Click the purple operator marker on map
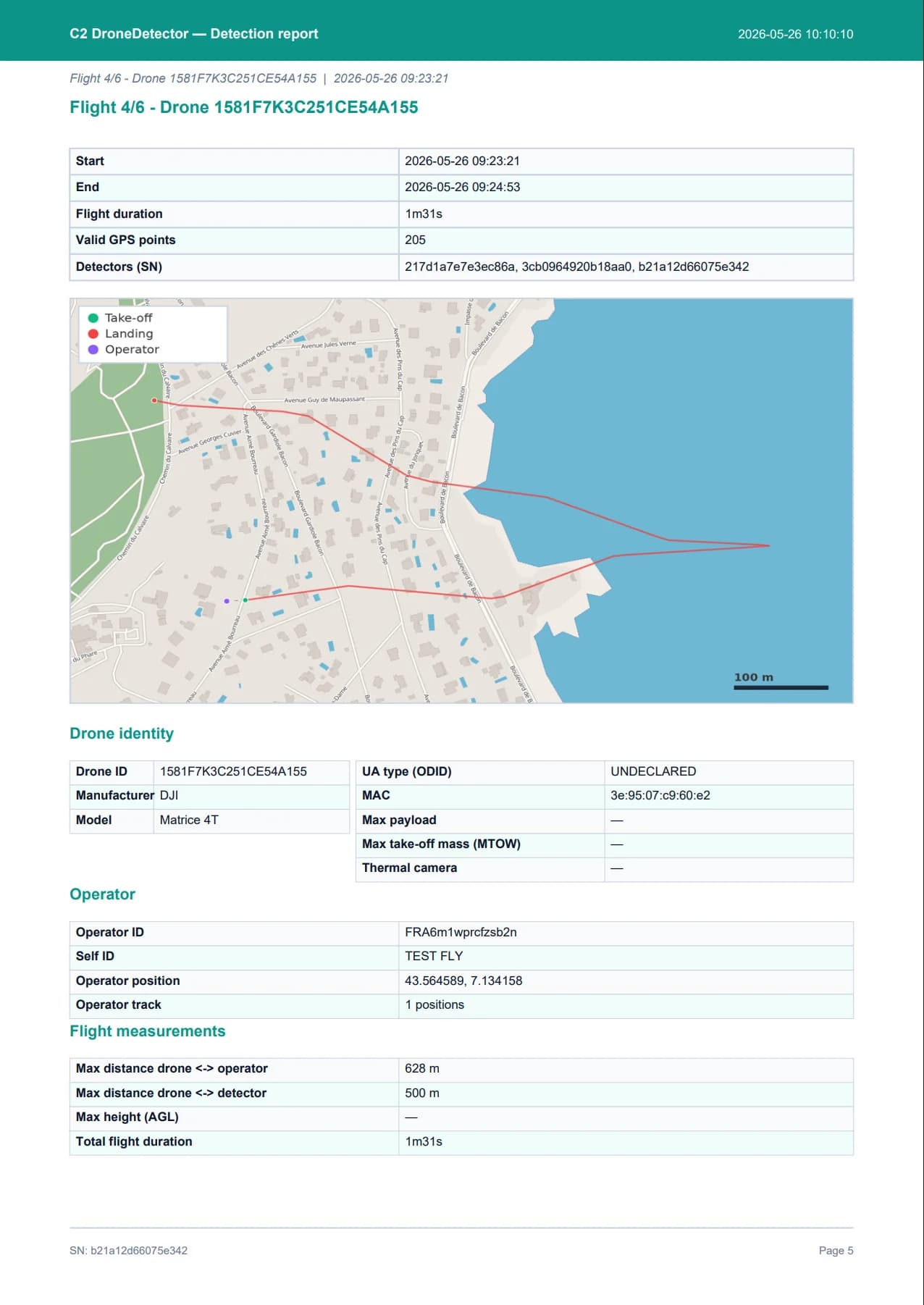Viewport: 924px width, 1305px height. (227, 601)
